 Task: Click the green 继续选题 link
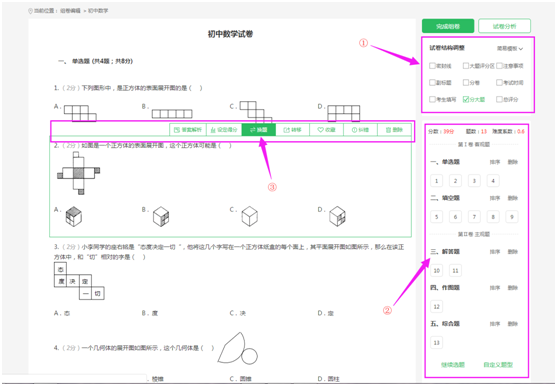pyautogui.click(x=453, y=365)
